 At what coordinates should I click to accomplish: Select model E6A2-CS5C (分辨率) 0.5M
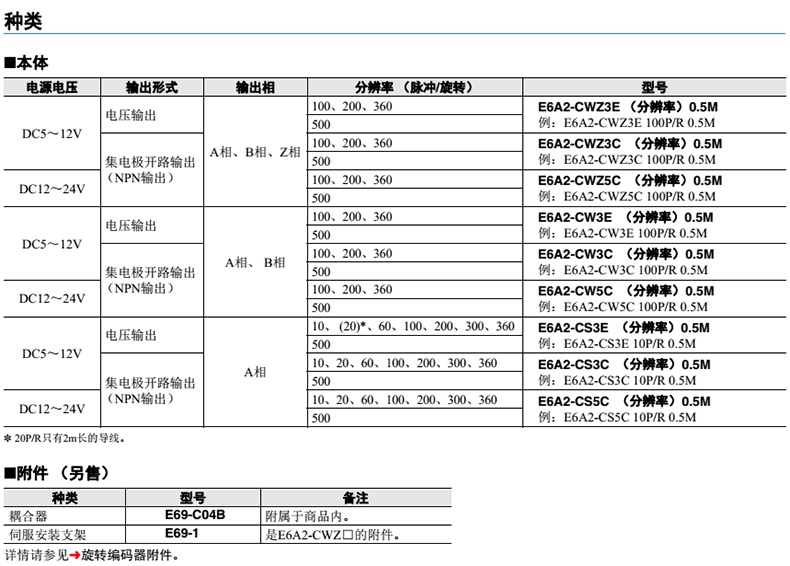[625, 401]
